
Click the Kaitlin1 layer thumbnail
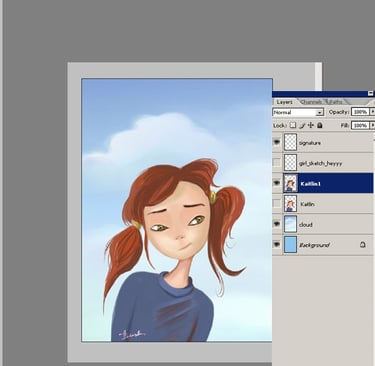[x=290, y=183]
